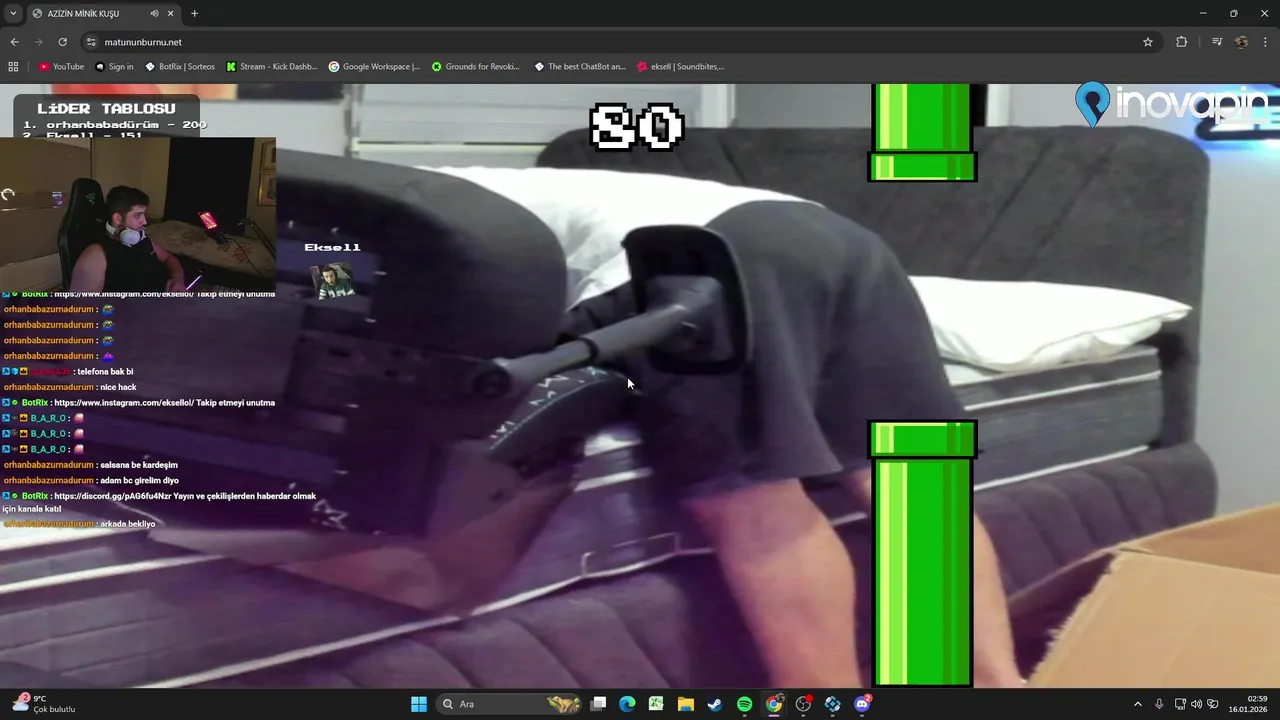Click the microphone tray icon
Viewport: 1280px width, 720px height.
coord(1159,704)
